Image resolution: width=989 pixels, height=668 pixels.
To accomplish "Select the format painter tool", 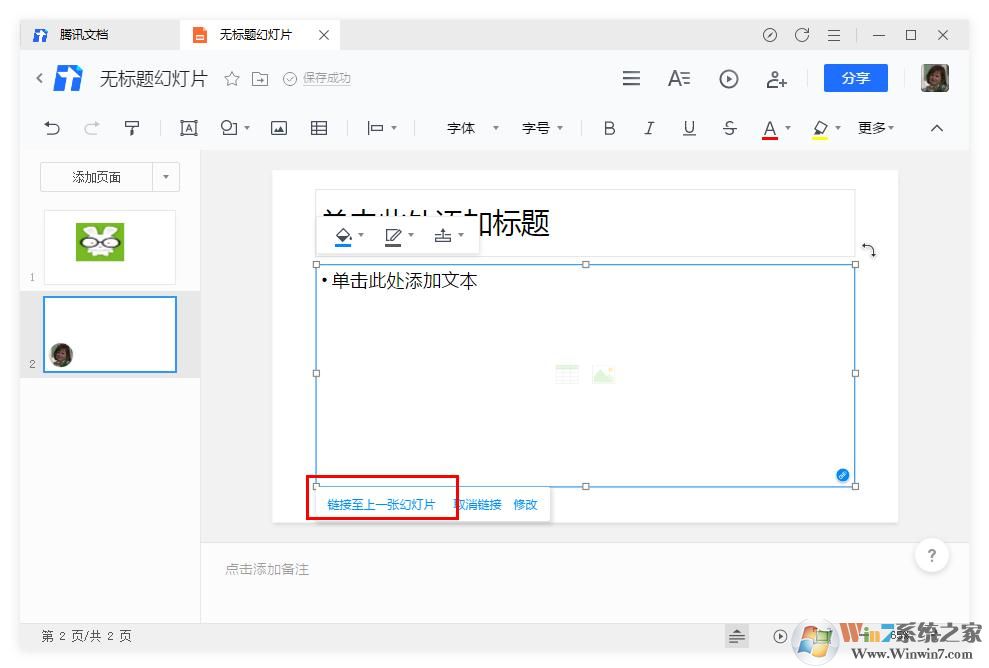I will pos(133,128).
